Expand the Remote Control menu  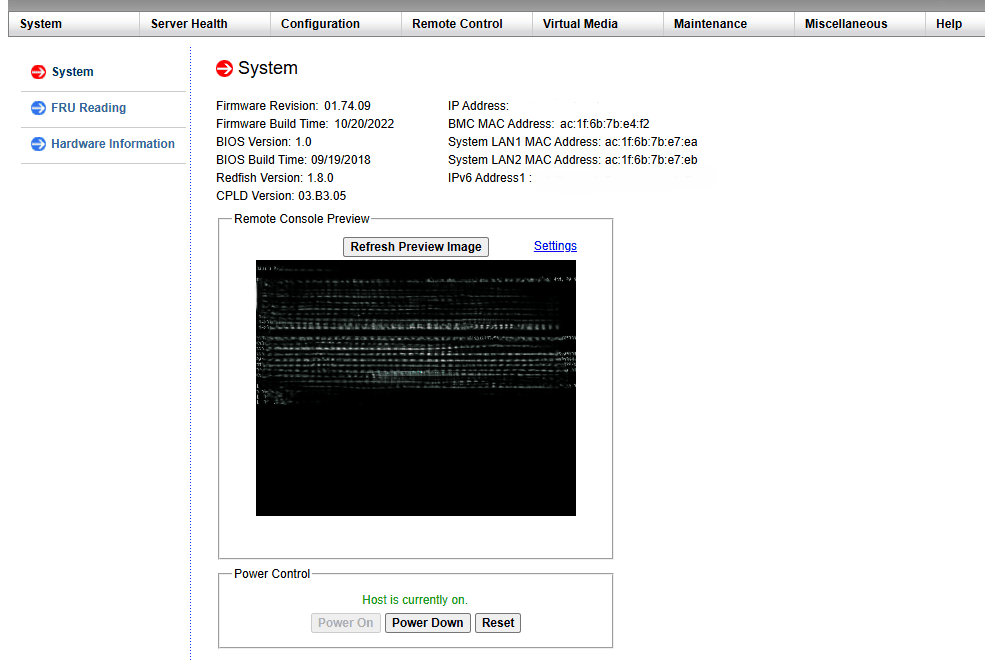pyautogui.click(x=457, y=24)
